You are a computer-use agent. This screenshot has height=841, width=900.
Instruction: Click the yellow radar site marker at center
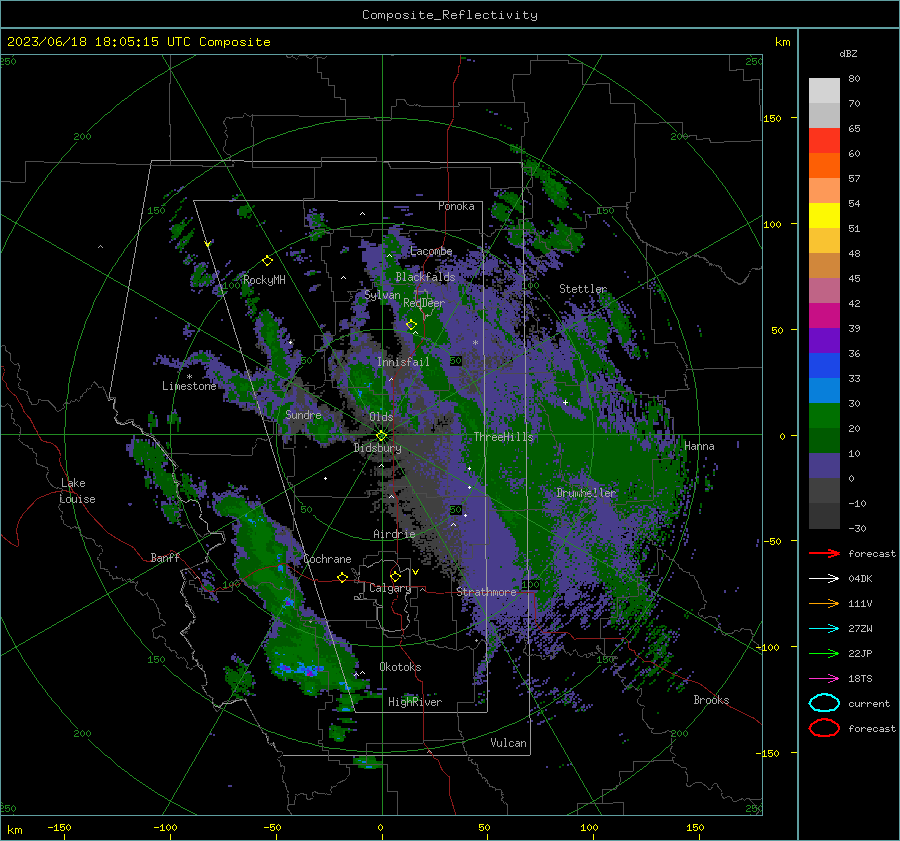[x=382, y=436]
